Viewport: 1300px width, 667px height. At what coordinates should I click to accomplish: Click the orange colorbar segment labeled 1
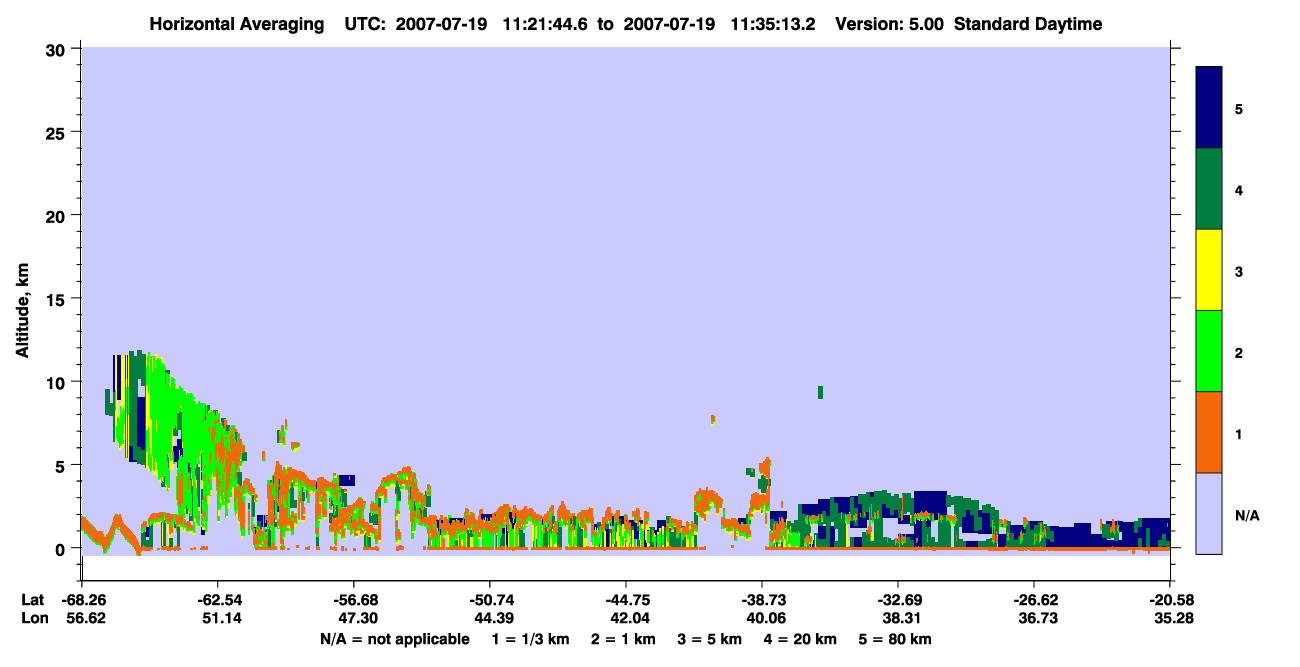pos(1209,432)
